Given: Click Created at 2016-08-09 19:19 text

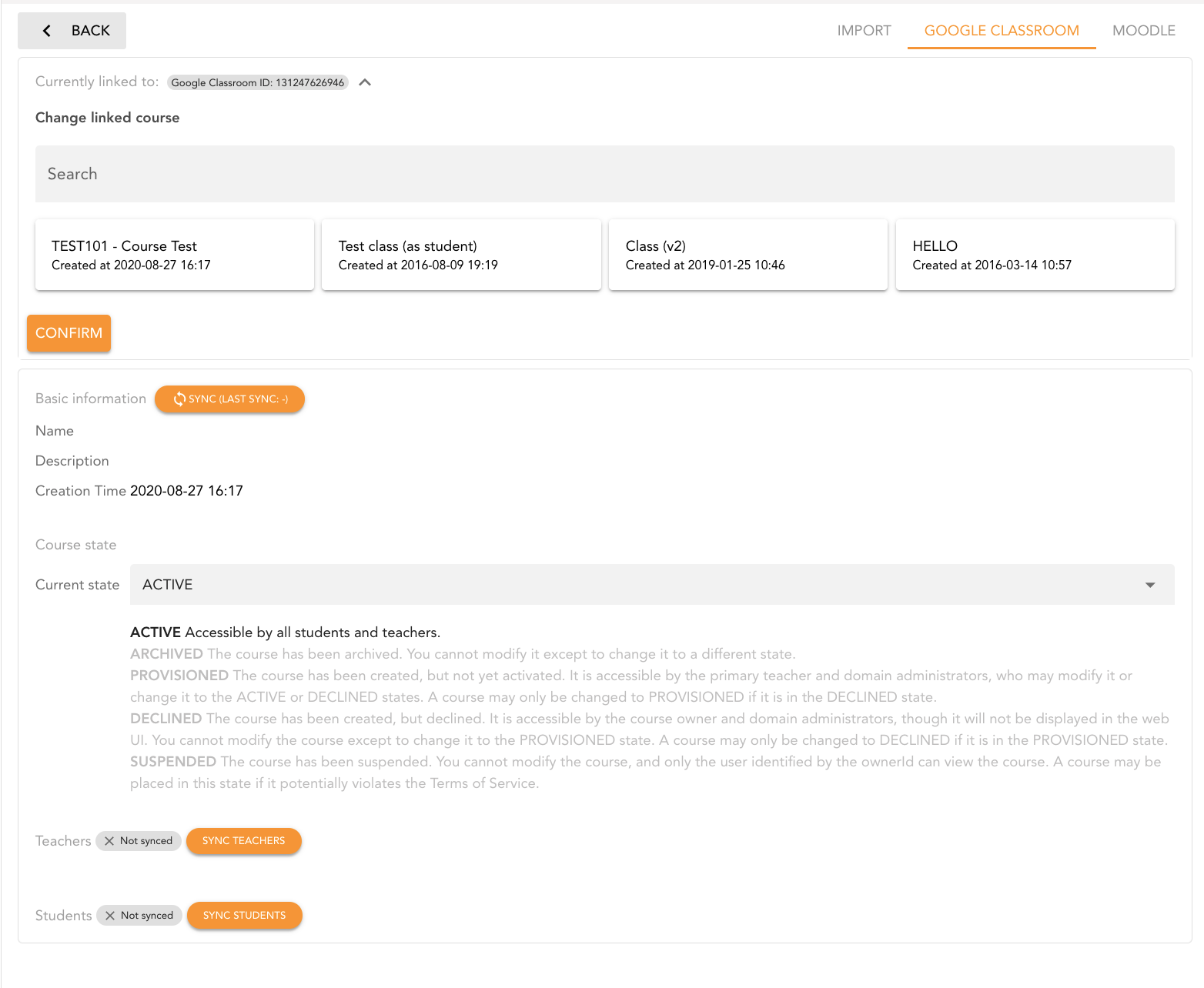Looking at the screenshot, I should pyautogui.click(x=418, y=265).
